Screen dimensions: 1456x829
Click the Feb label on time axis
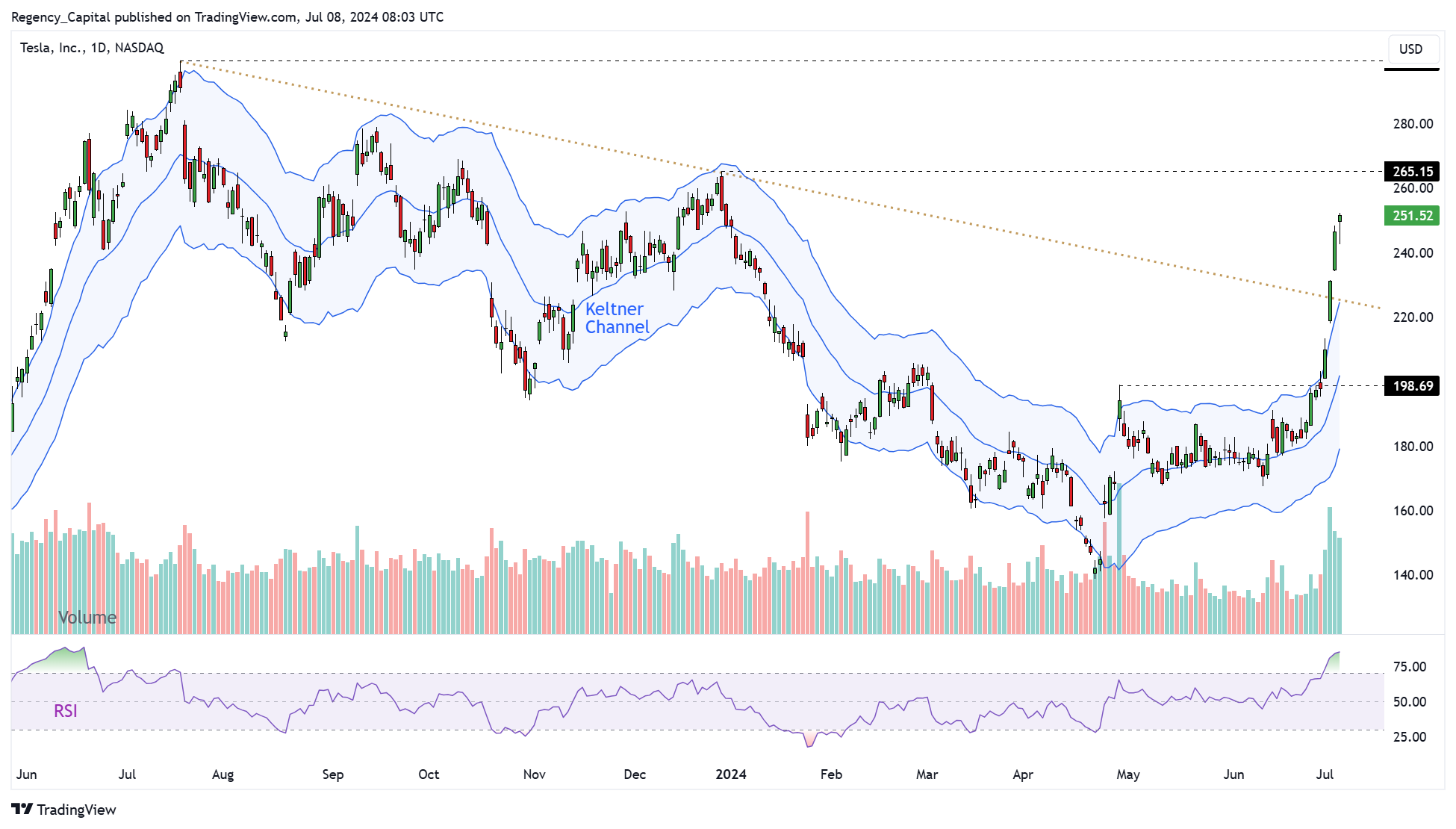(x=831, y=774)
